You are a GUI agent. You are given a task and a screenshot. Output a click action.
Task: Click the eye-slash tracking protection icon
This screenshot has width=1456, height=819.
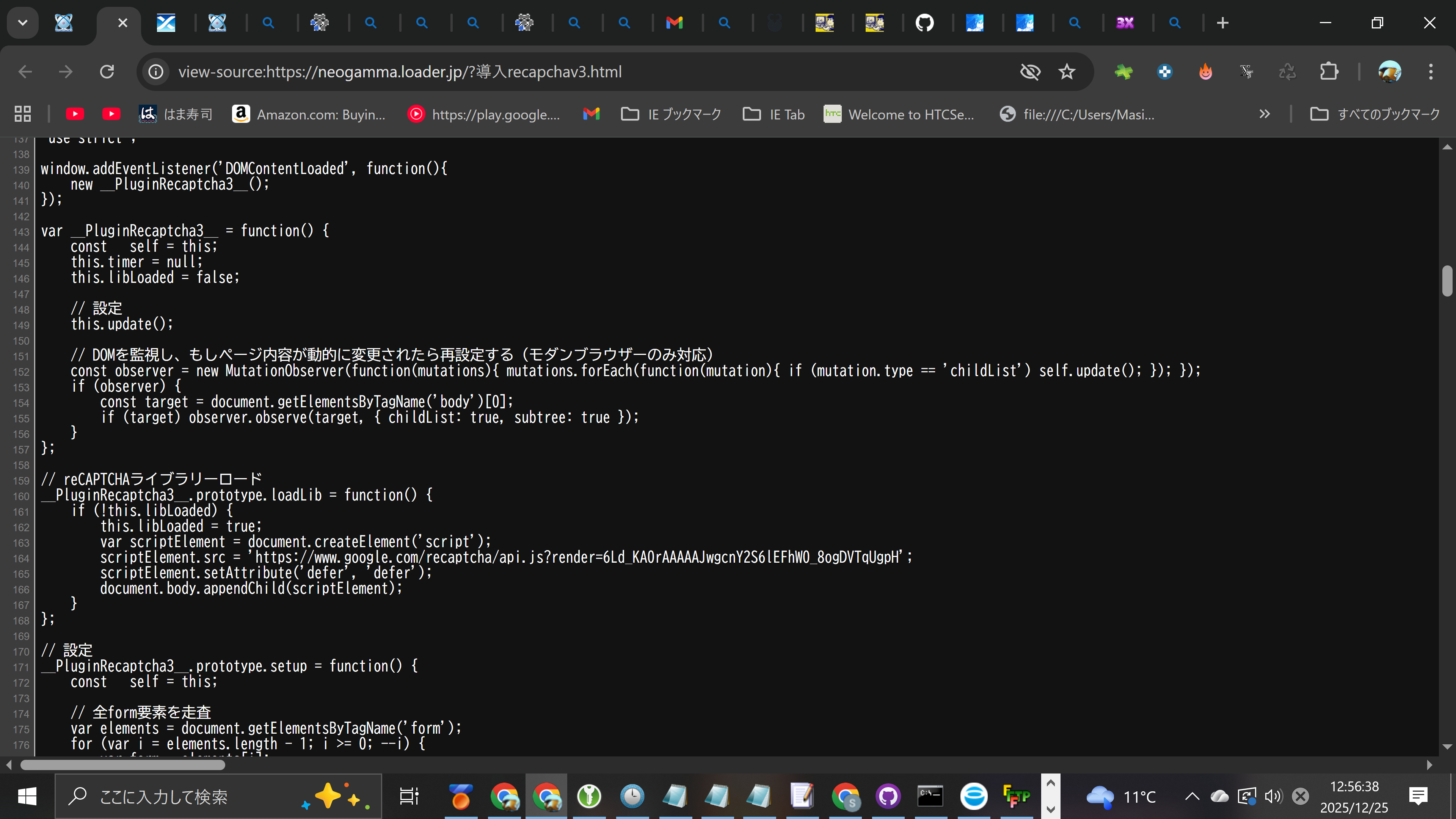[1030, 72]
